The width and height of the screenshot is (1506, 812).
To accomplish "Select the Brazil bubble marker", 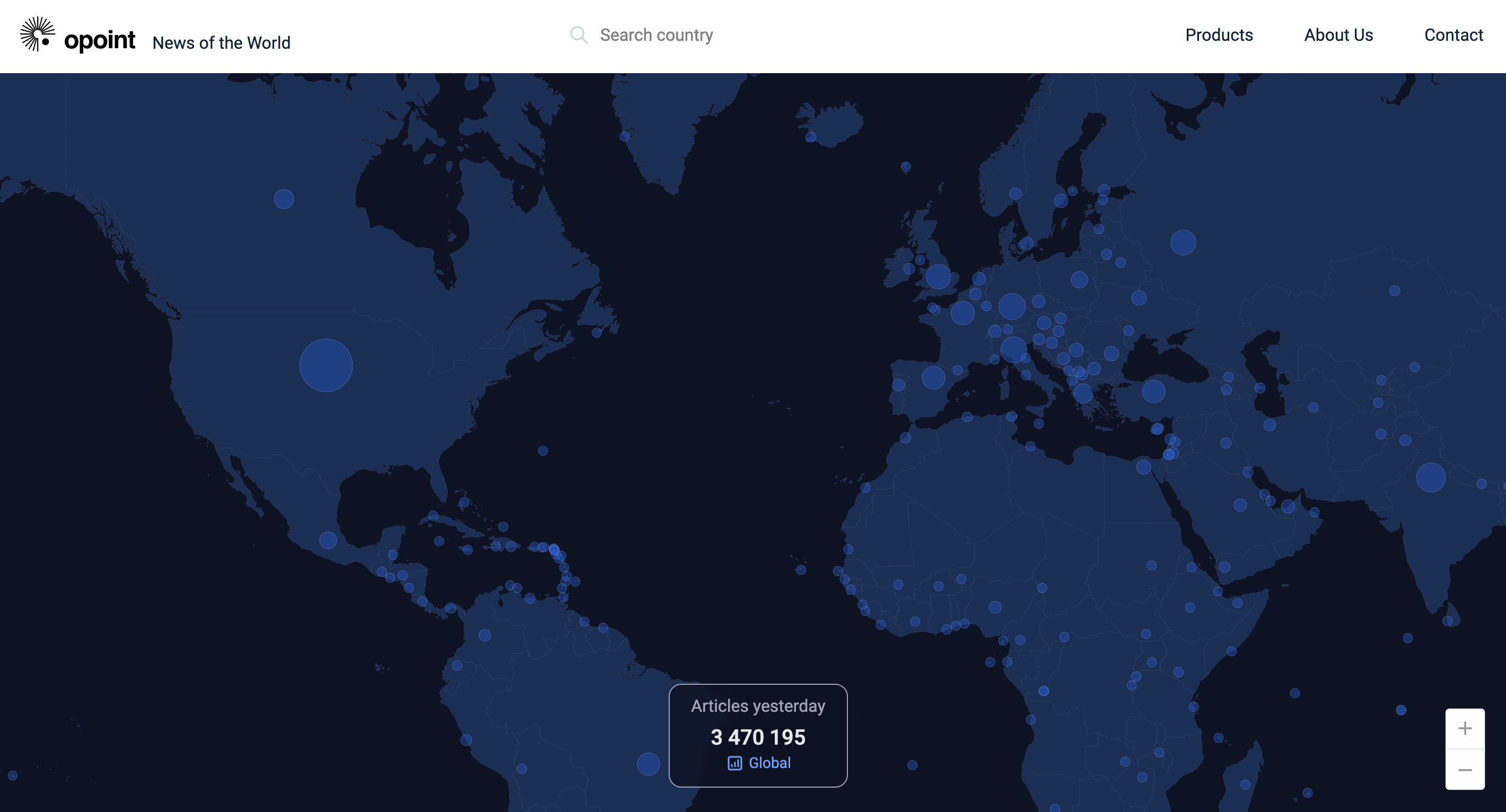I will (x=648, y=764).
